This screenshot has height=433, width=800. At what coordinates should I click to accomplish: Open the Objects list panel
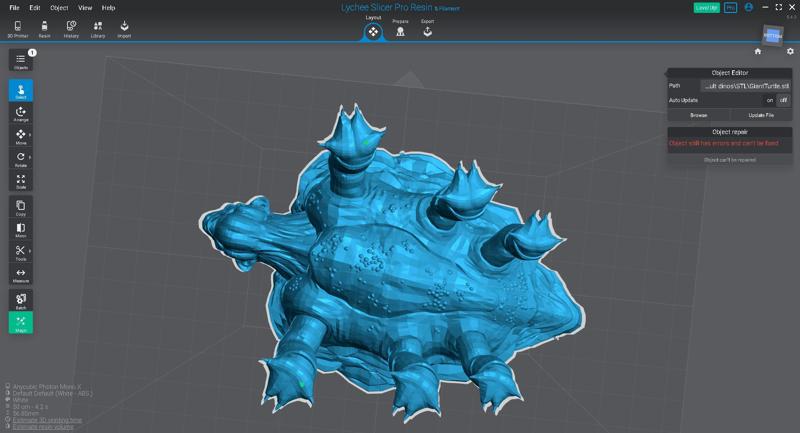pyautogui.click(x=21, y=60)
